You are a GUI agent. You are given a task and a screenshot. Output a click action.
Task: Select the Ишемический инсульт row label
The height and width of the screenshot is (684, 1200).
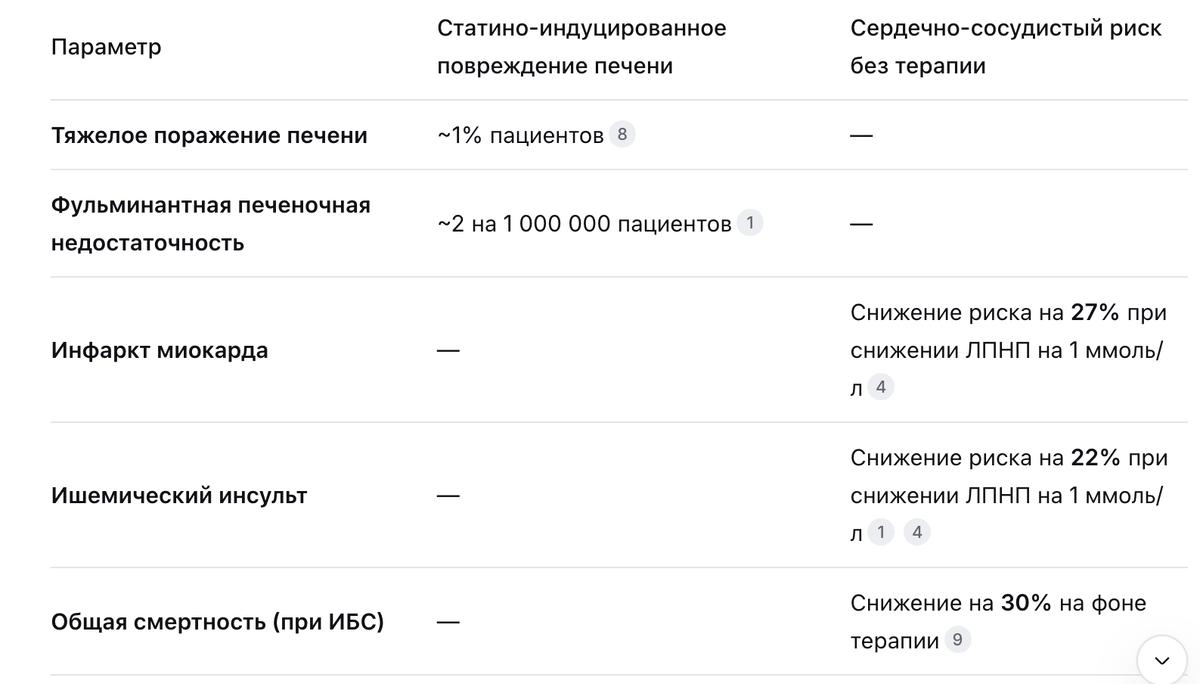click(179, 495)
